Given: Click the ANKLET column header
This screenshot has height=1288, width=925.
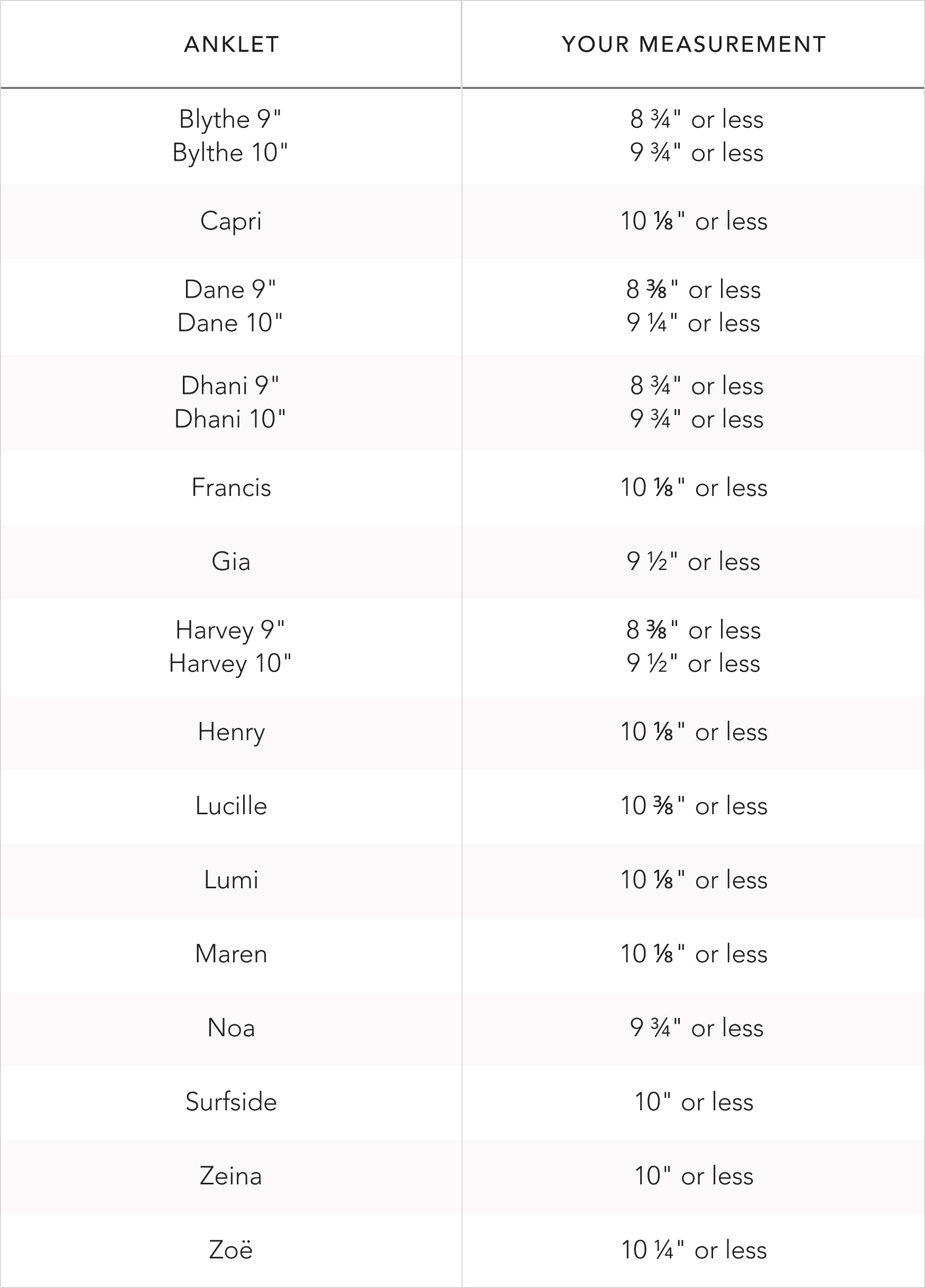Looking at the screenshot, I should 231,44.
